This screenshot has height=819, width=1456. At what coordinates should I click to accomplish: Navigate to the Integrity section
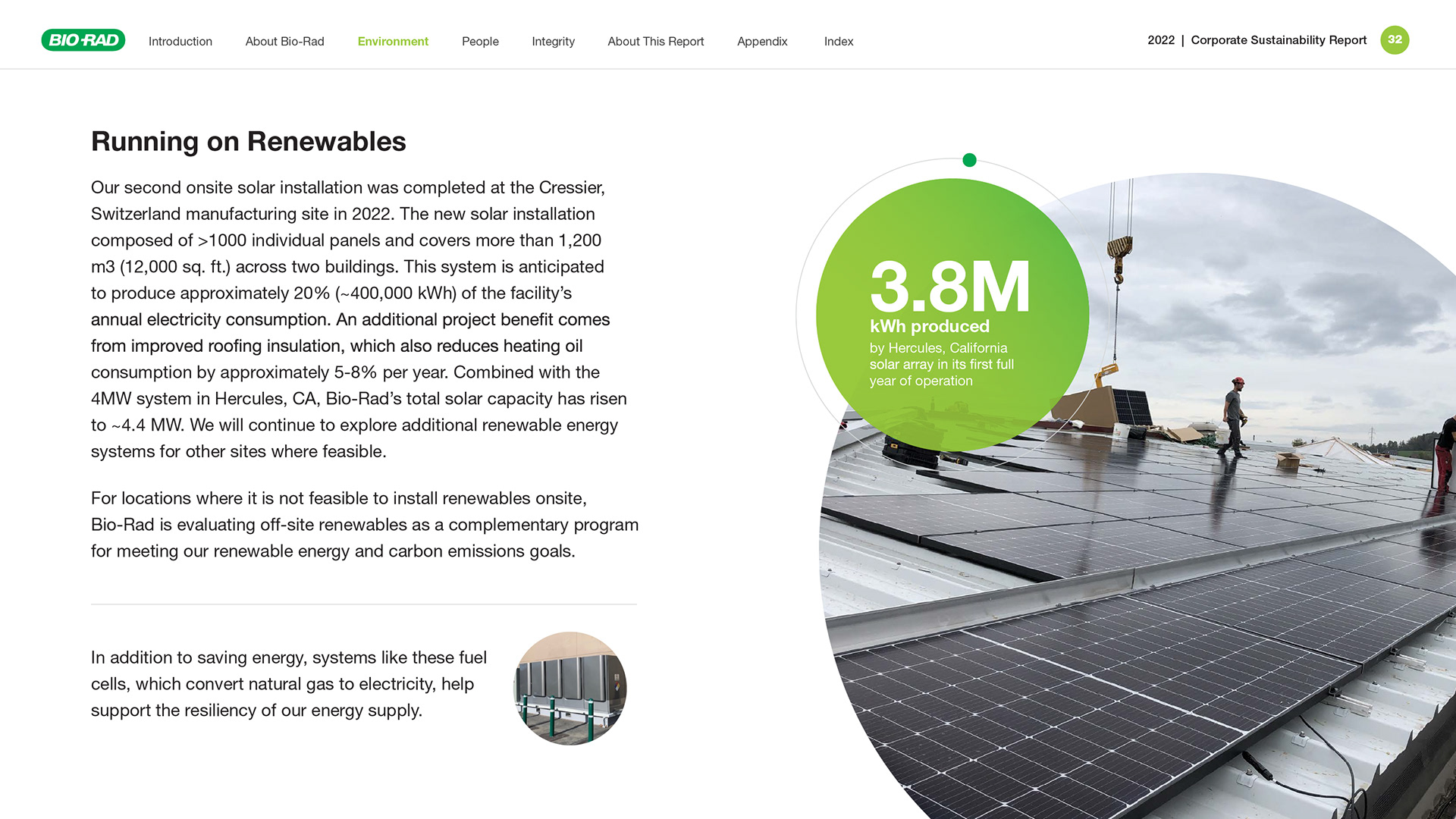[553, 42]
